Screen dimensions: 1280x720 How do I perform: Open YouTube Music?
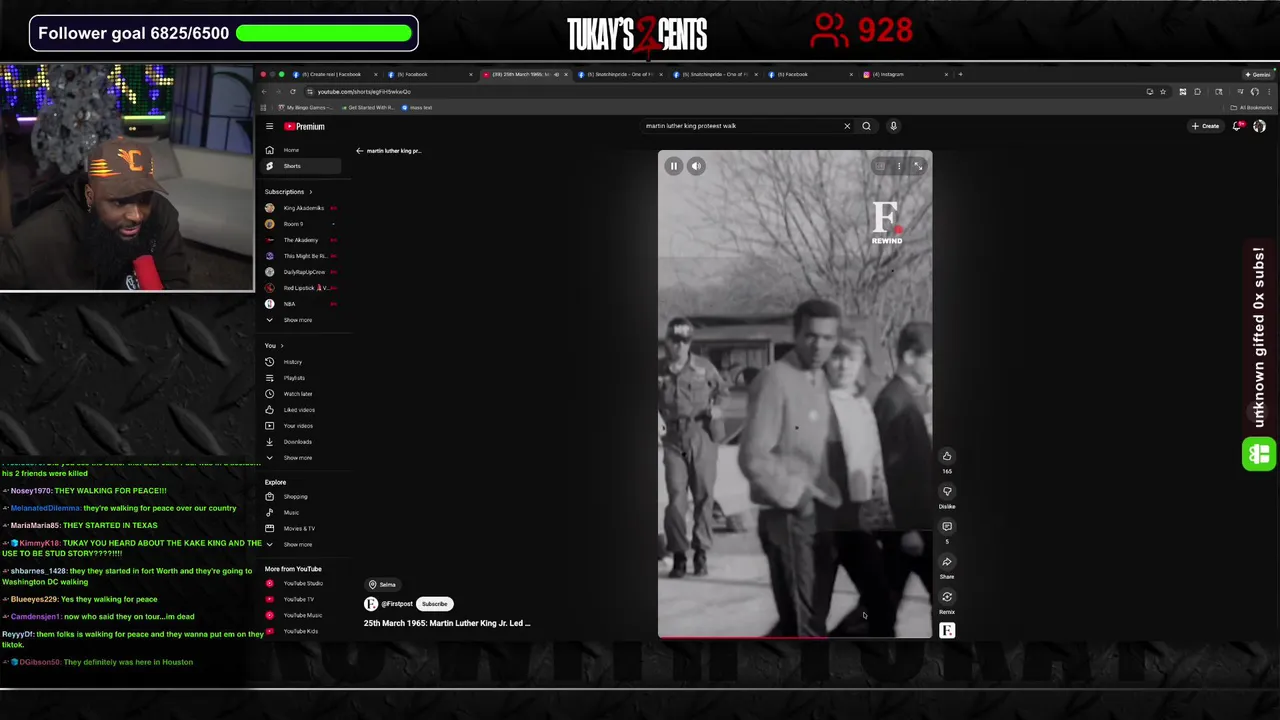[x=302, y=615]
